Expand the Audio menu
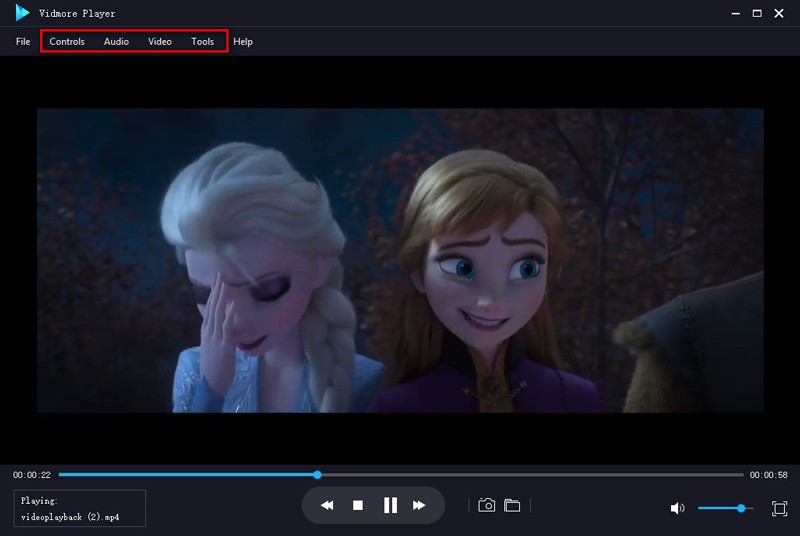Image resolution: width=800 pixels, height=536 pixels. 116,42
